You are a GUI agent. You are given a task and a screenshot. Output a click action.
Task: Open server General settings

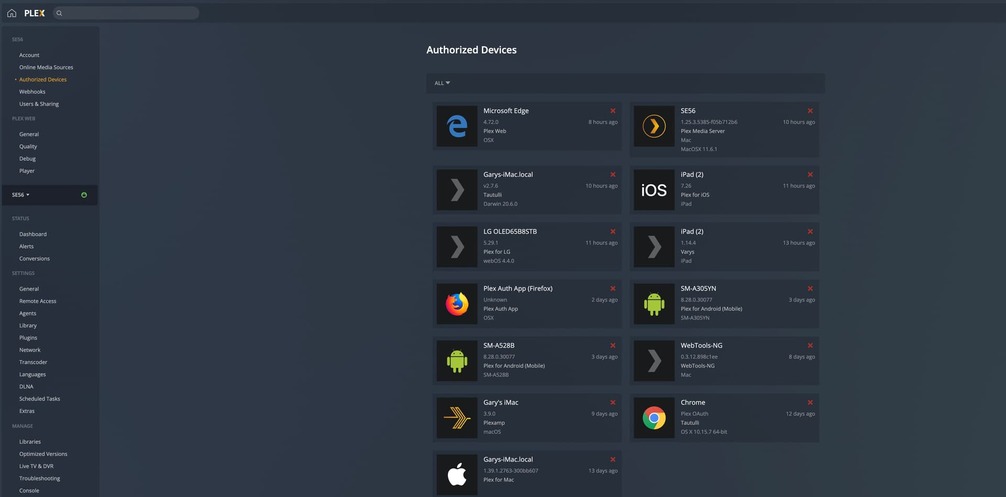click(29, 289)
